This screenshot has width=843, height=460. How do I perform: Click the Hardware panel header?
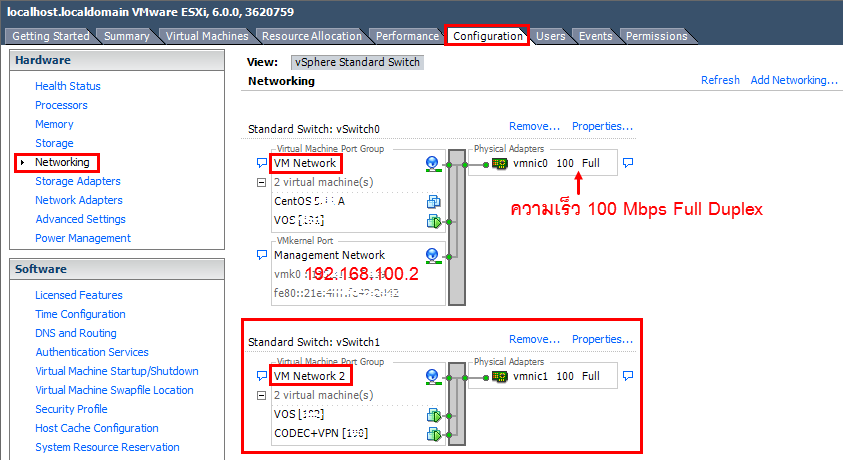coord(117,60)
